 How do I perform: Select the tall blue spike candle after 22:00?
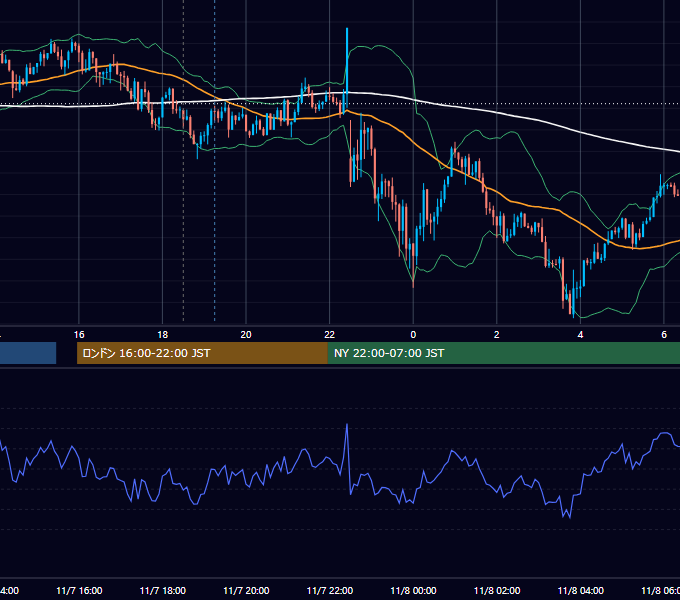[x=347, y=69]
